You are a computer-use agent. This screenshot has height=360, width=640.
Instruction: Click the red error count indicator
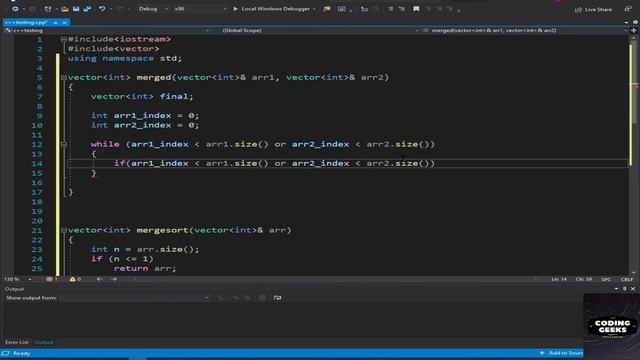[x=52, y=280]
